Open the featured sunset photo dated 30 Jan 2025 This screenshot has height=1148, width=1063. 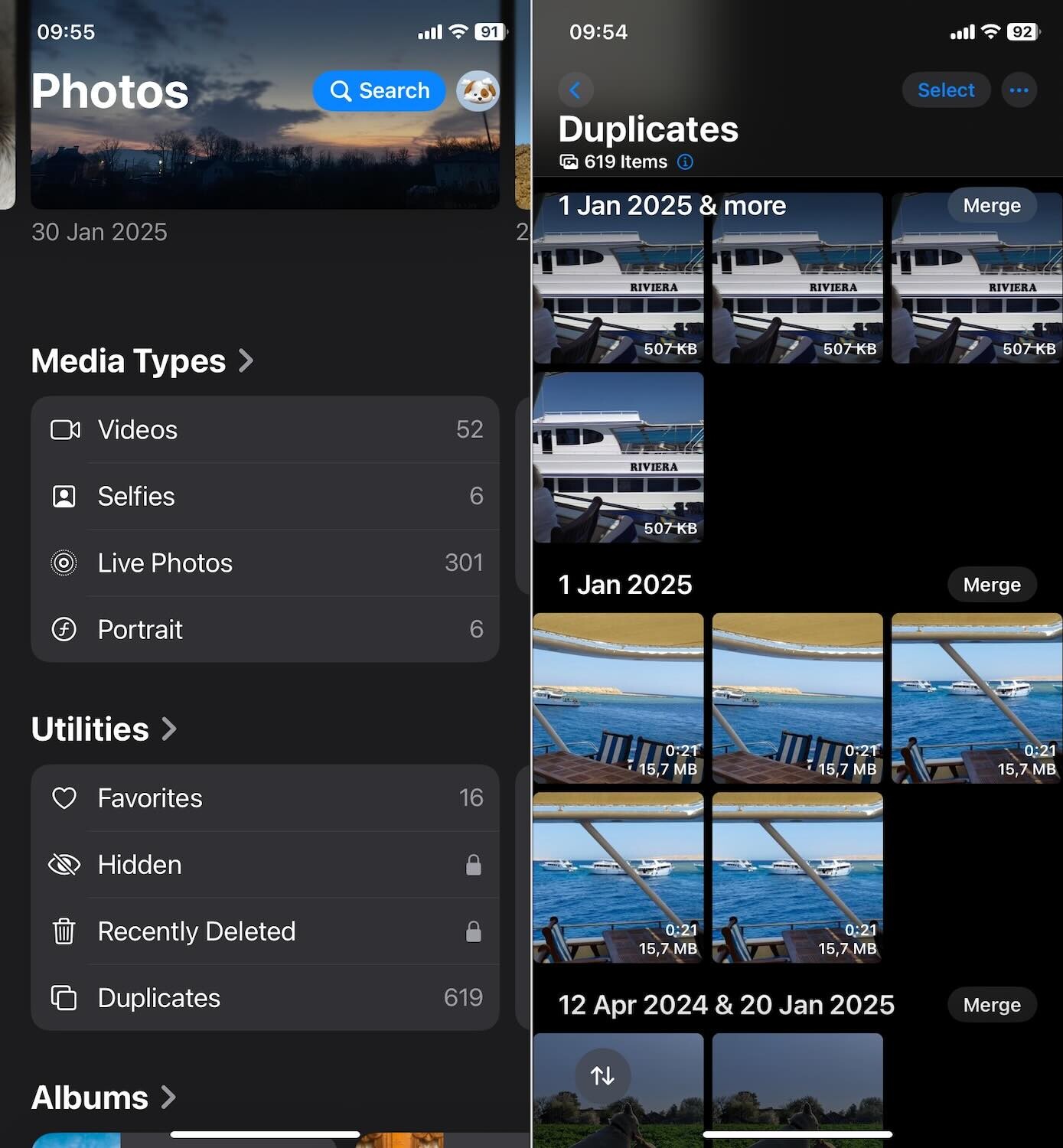pos(265,104)
